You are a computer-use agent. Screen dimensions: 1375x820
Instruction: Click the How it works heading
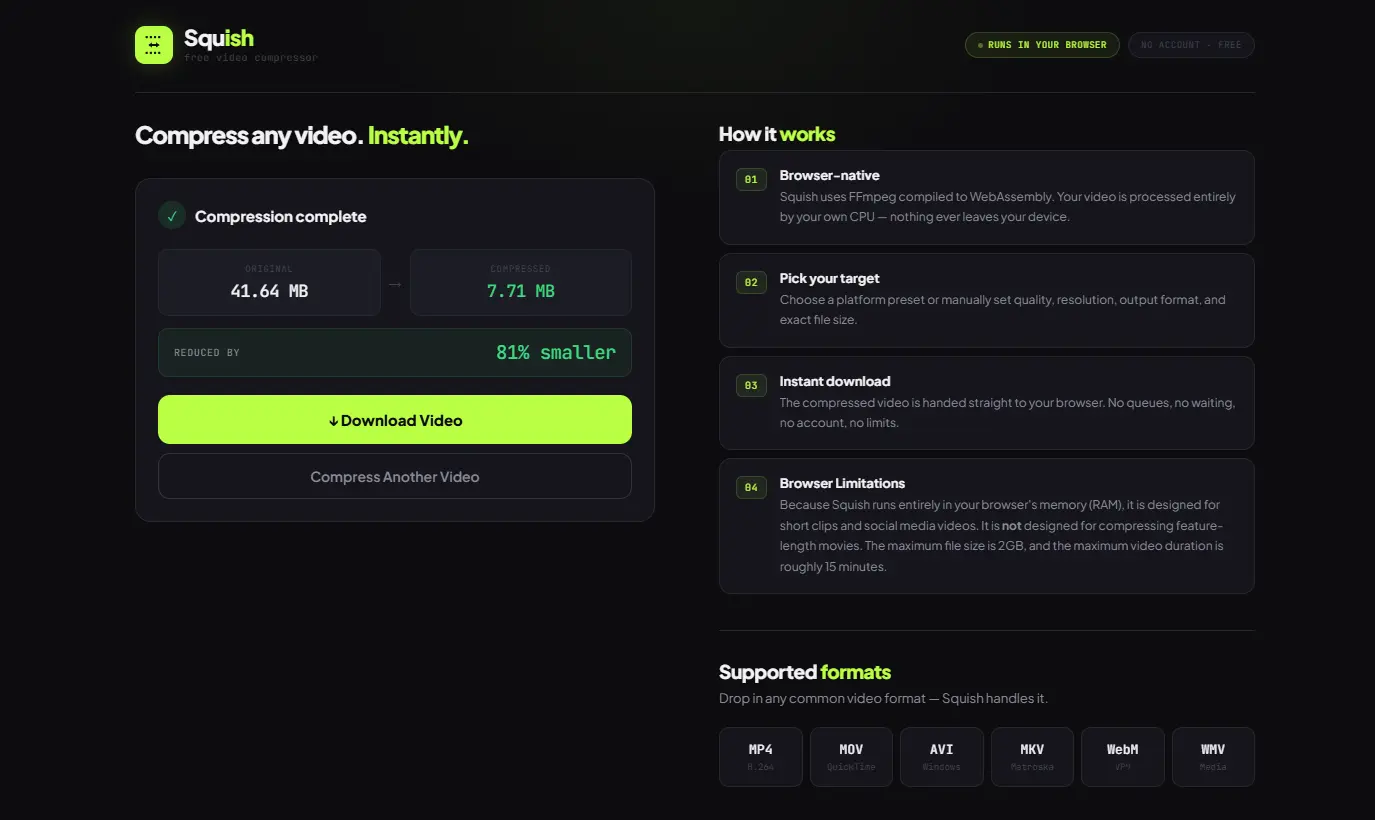pyautogui.click(x=777, y=134)
